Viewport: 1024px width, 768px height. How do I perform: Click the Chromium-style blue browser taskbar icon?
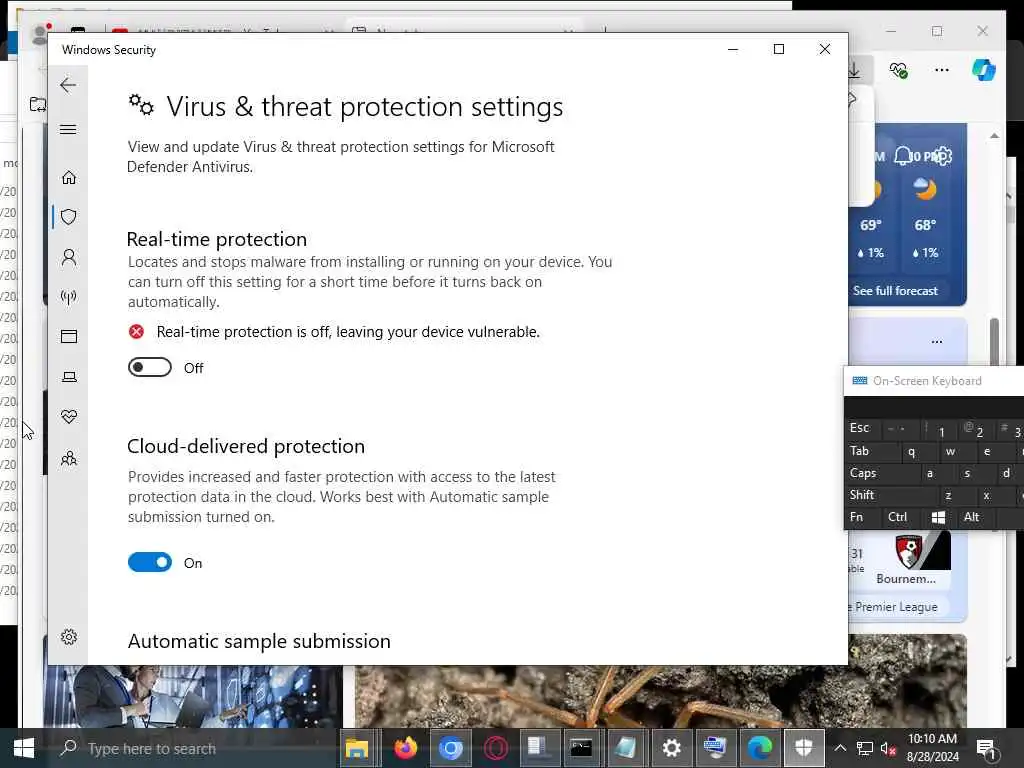pyautogui.click(x=450, y=748)
